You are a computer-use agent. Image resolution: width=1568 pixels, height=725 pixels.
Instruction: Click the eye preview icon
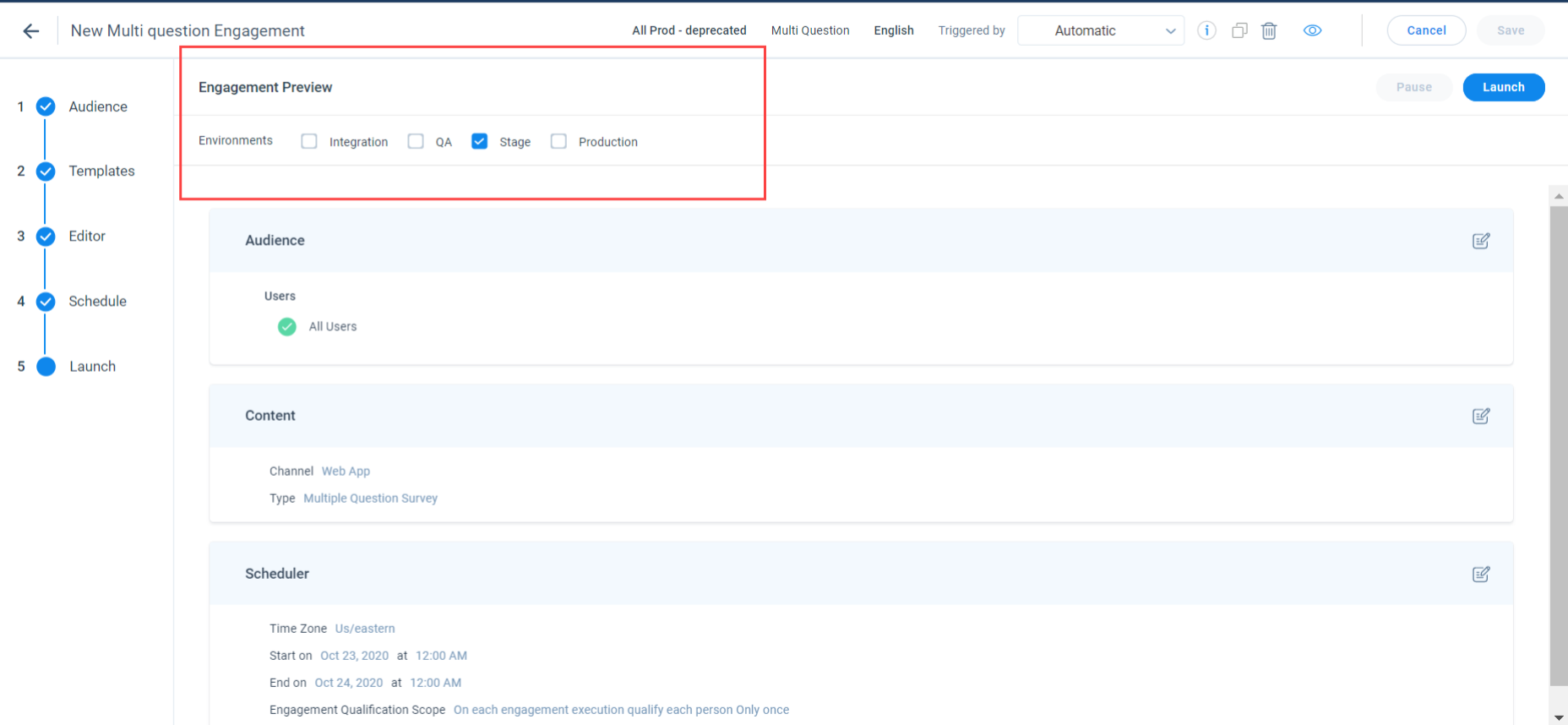(x=1312, y=30)
